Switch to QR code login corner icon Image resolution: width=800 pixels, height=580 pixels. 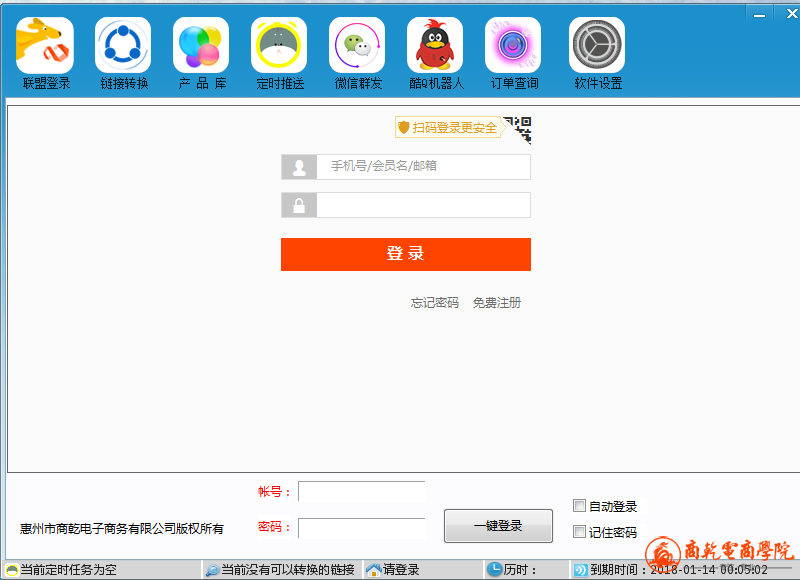[x=519, y=127]
